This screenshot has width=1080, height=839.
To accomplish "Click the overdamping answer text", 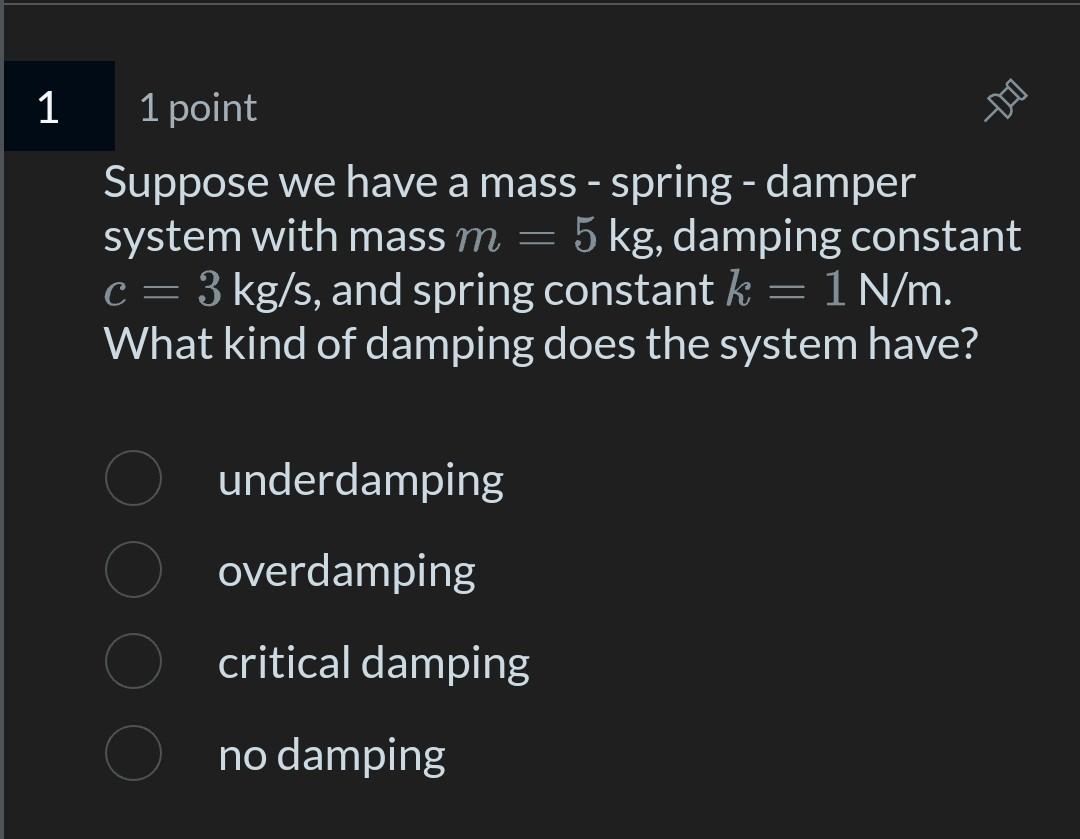I will click(347, 571).
